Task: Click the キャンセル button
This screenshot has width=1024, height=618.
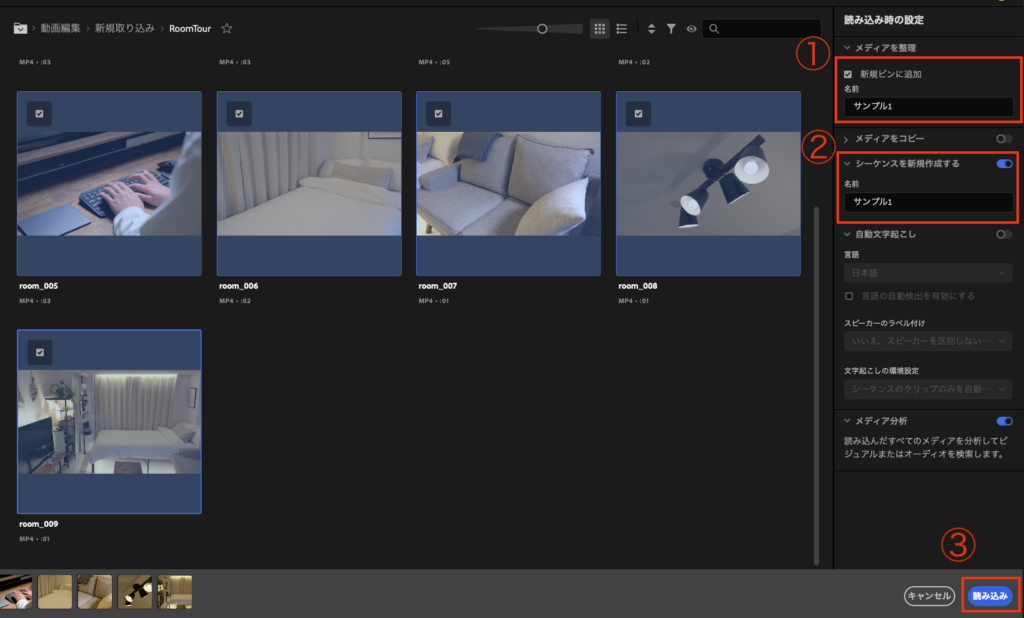Action: tap(929, 596)
